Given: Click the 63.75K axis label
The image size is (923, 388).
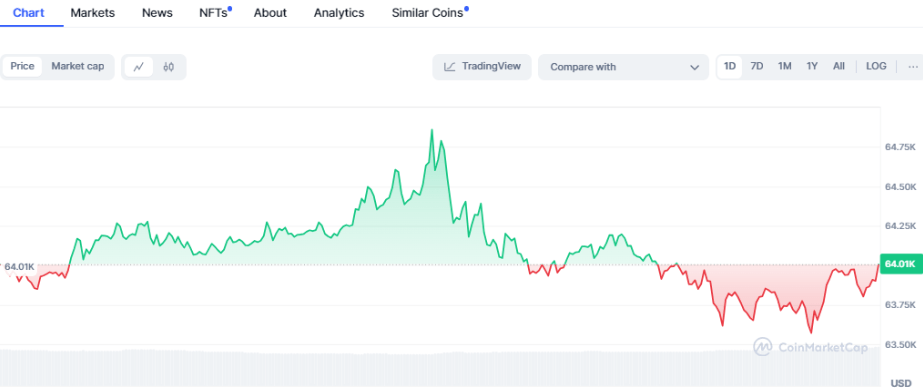Looking at the screenshot, I should click(x=901, y=305).
